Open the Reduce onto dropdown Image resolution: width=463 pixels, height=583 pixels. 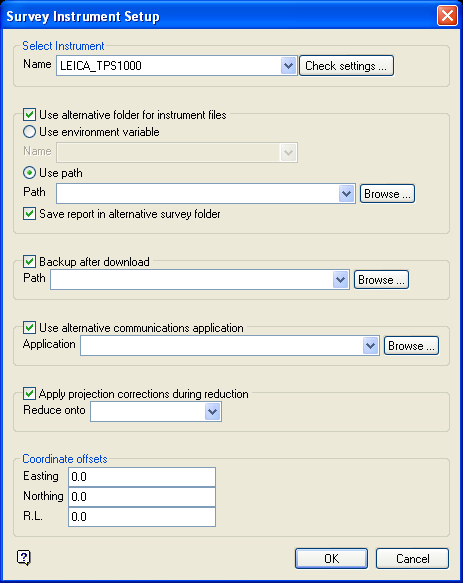point(212,411)
